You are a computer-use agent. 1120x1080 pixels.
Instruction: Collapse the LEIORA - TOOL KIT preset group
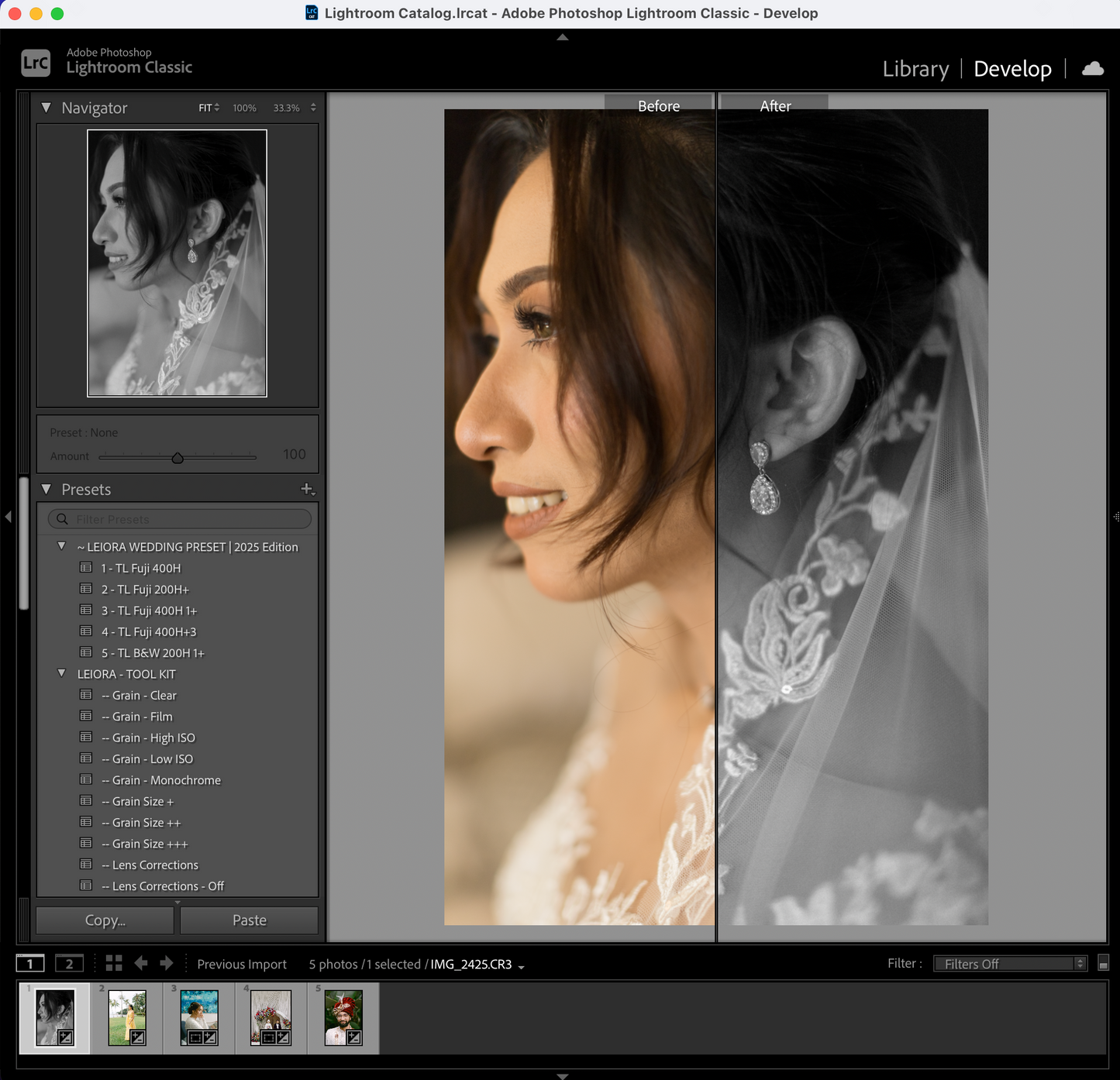tap(62, 674)
